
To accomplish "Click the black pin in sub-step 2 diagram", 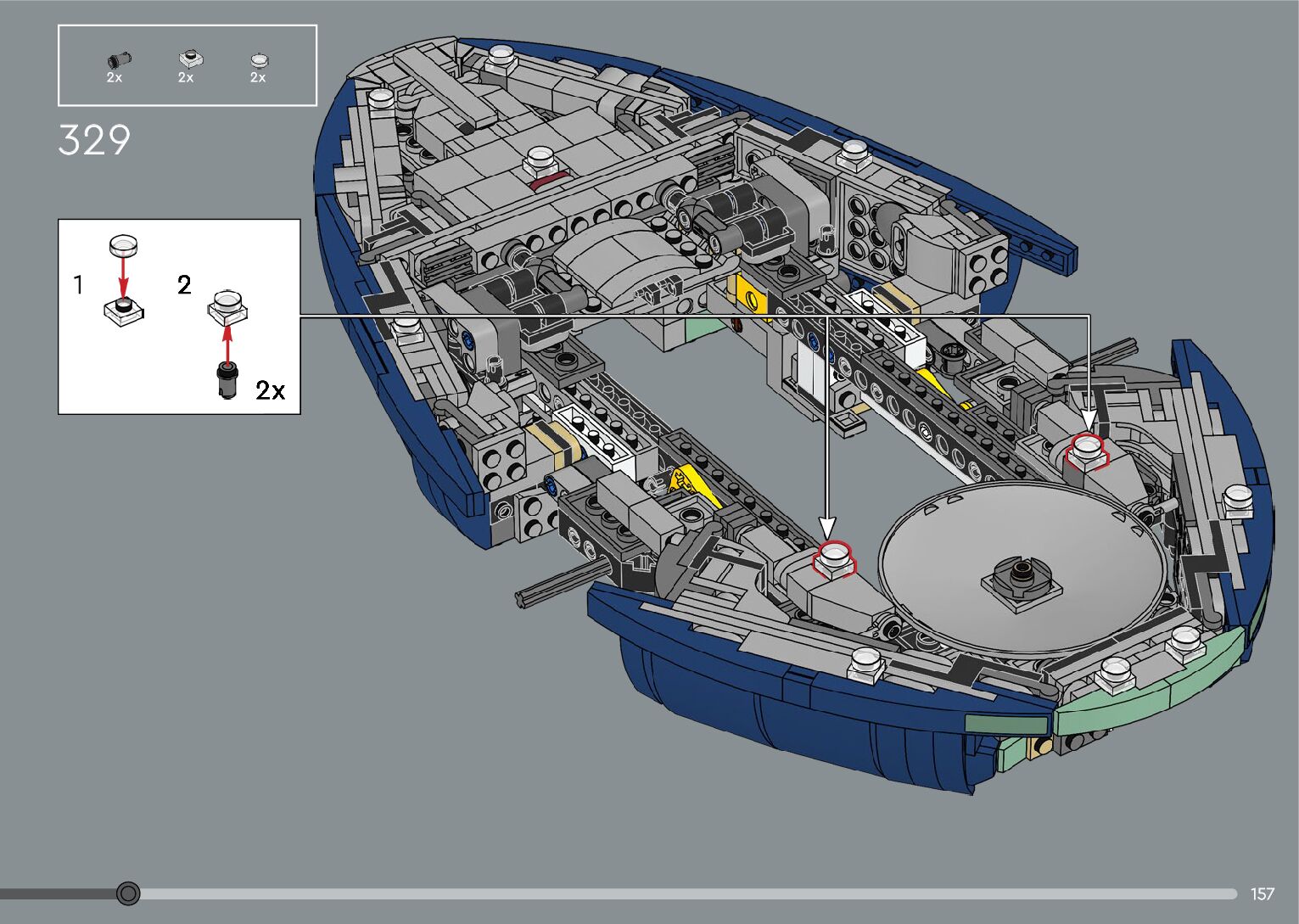I will coord(227,380).
